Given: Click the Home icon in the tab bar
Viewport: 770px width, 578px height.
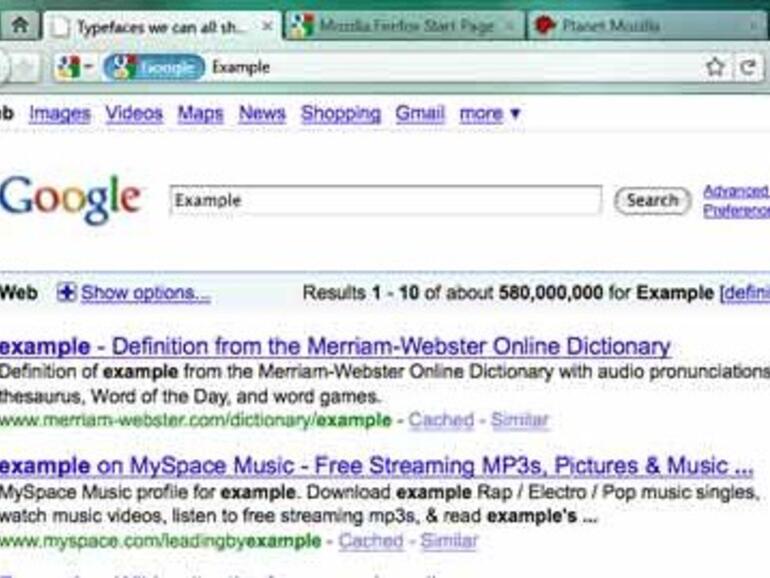Looking at the screenshot, I should pos(20,25).
